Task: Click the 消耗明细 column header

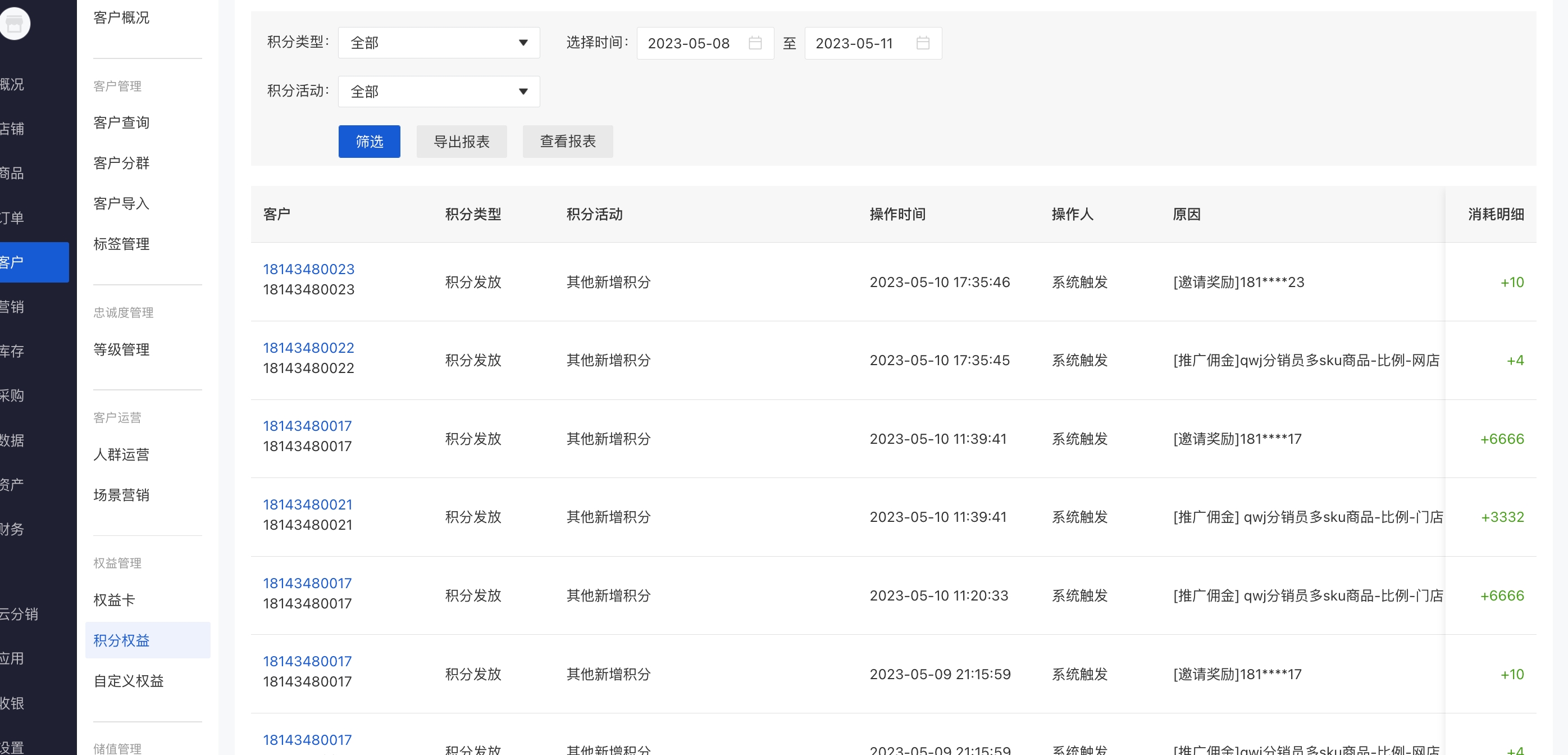Action: pyautogui.click(x=1496, y=213)
